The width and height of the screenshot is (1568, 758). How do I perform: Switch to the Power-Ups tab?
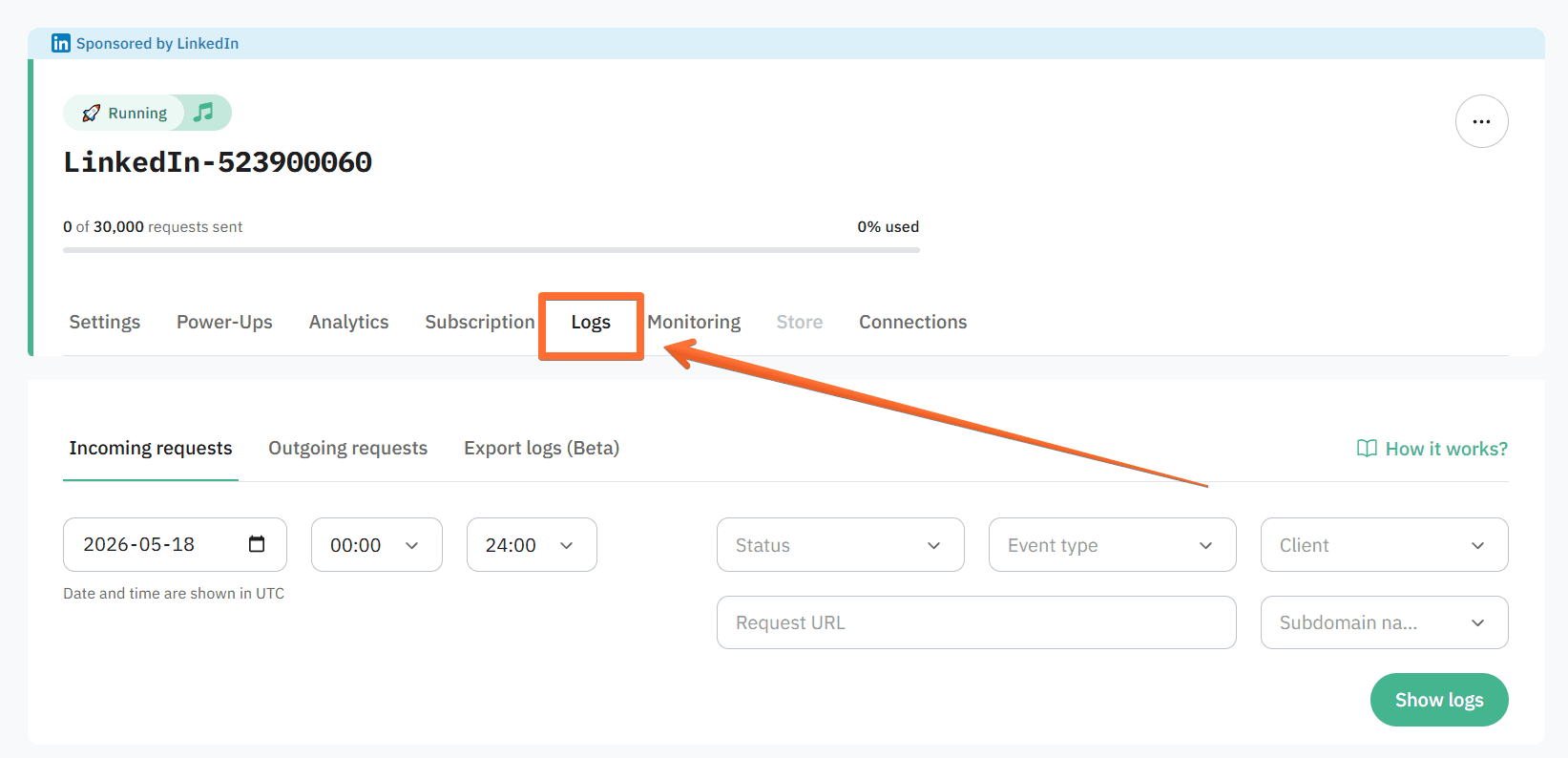tap(224, 322)
